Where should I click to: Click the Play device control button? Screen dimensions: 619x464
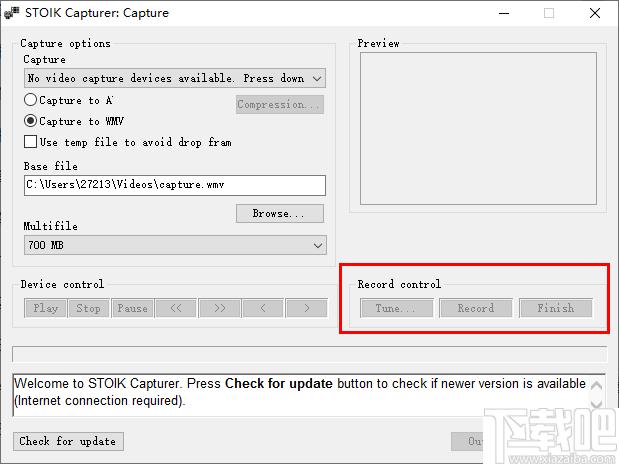coord(45,308)
